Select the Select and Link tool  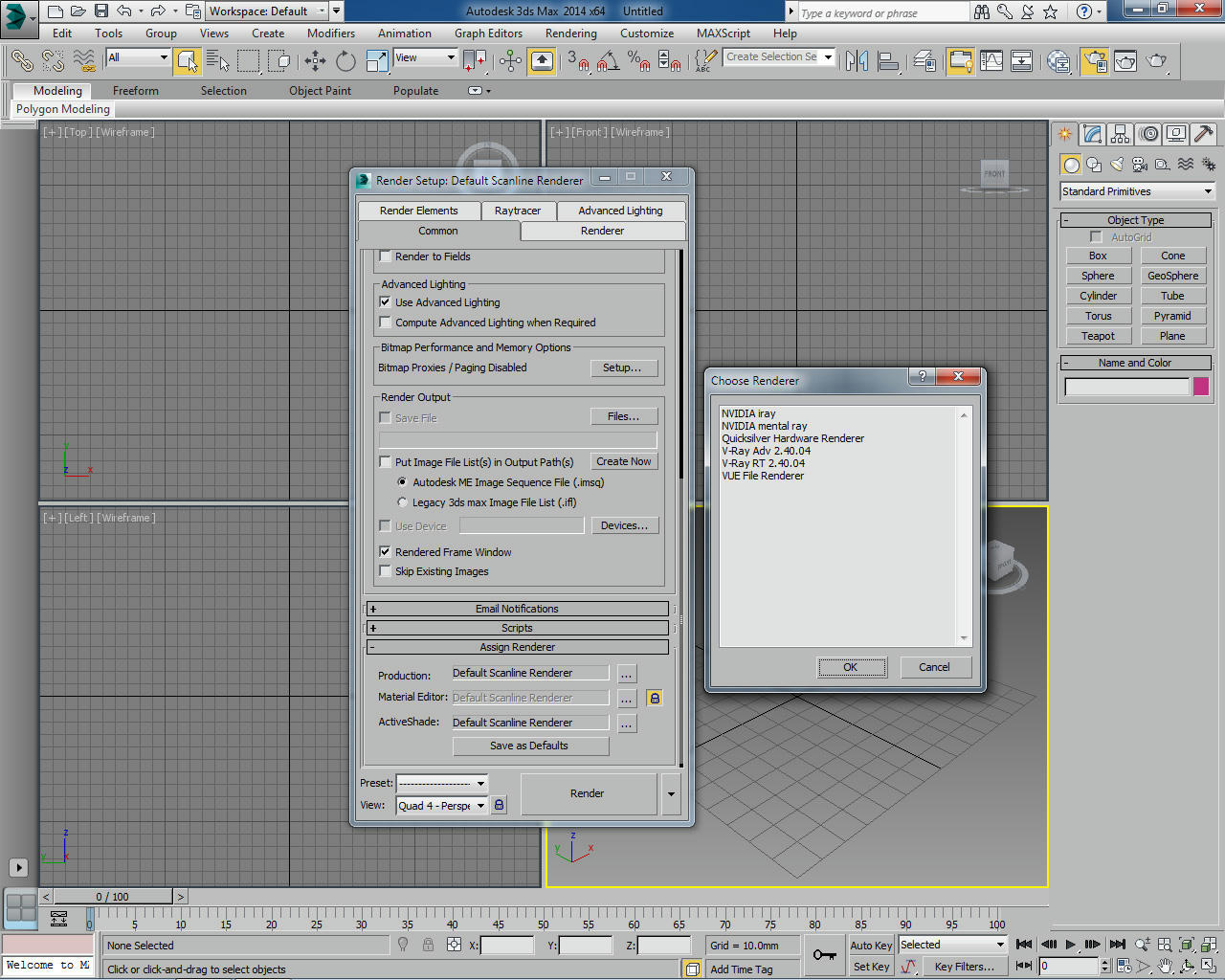point(21,61)
